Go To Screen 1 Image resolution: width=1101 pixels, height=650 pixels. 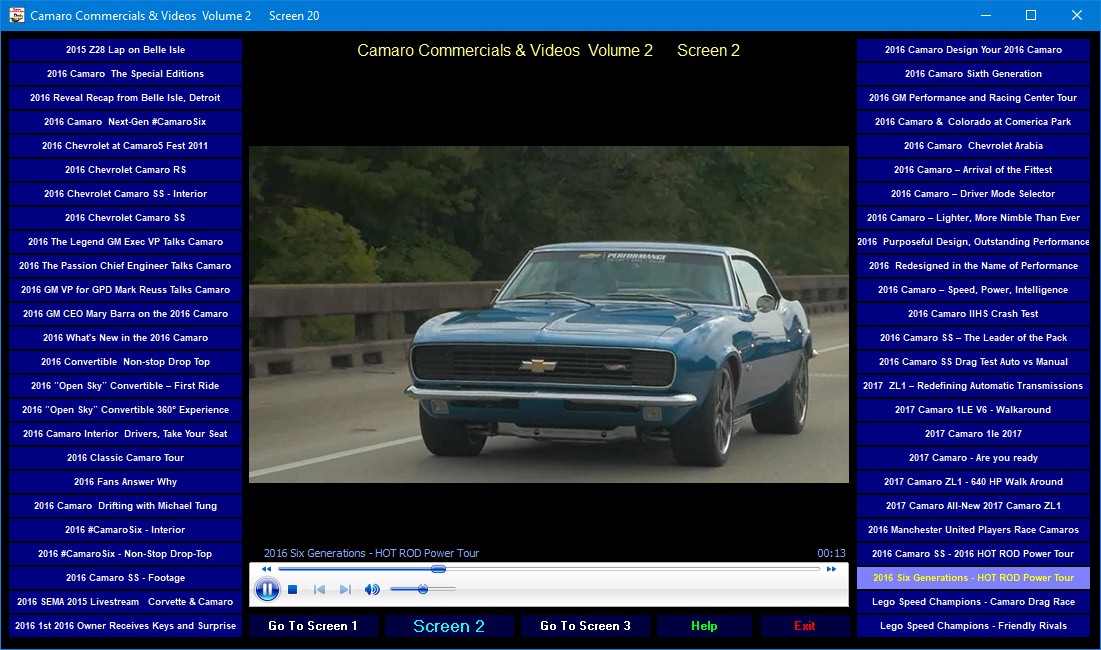tap(313, 626)
